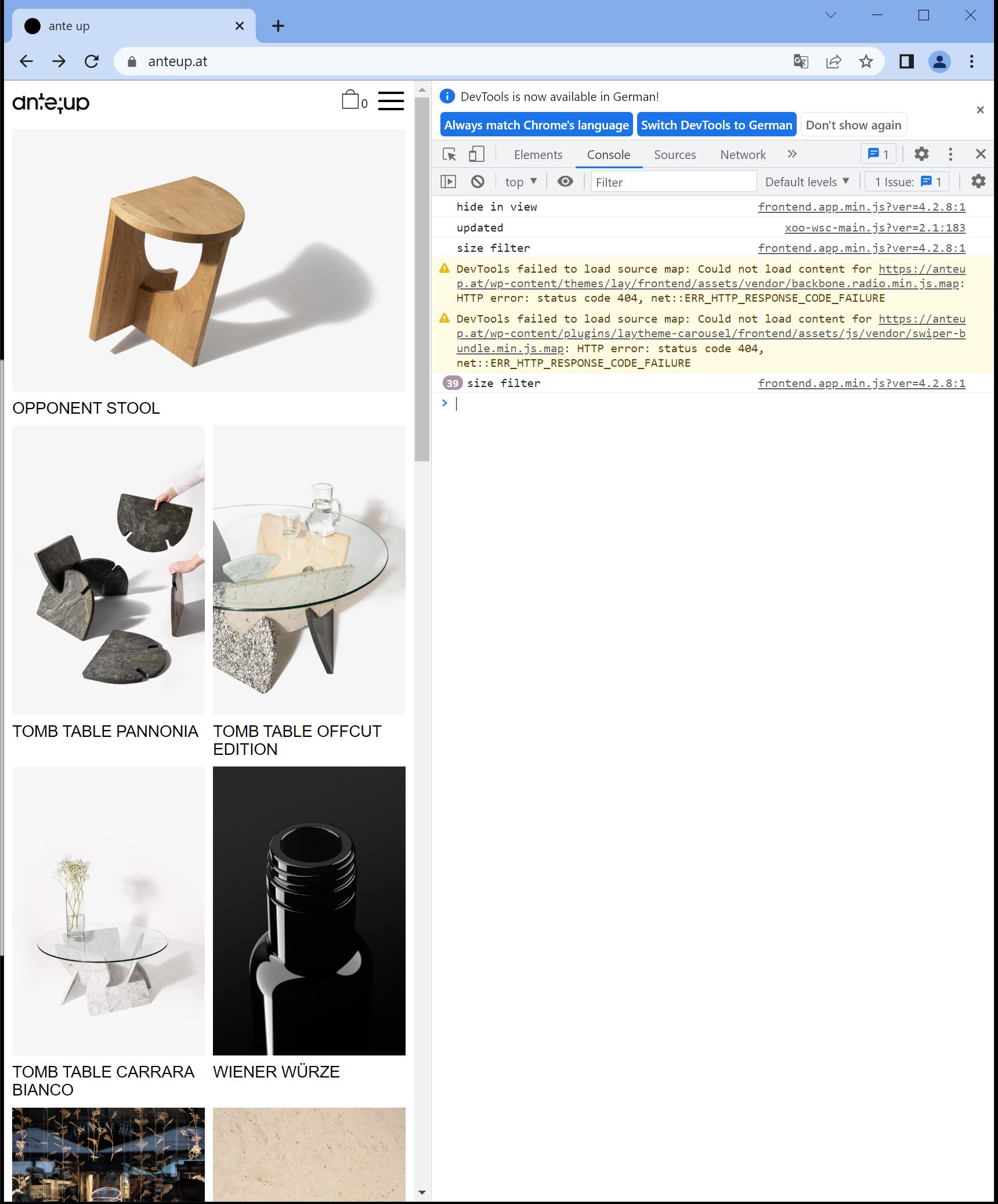Open the shopping cart bag icon
The width and height of the screenshot is (998, 1204).
[x=350, y=100]
